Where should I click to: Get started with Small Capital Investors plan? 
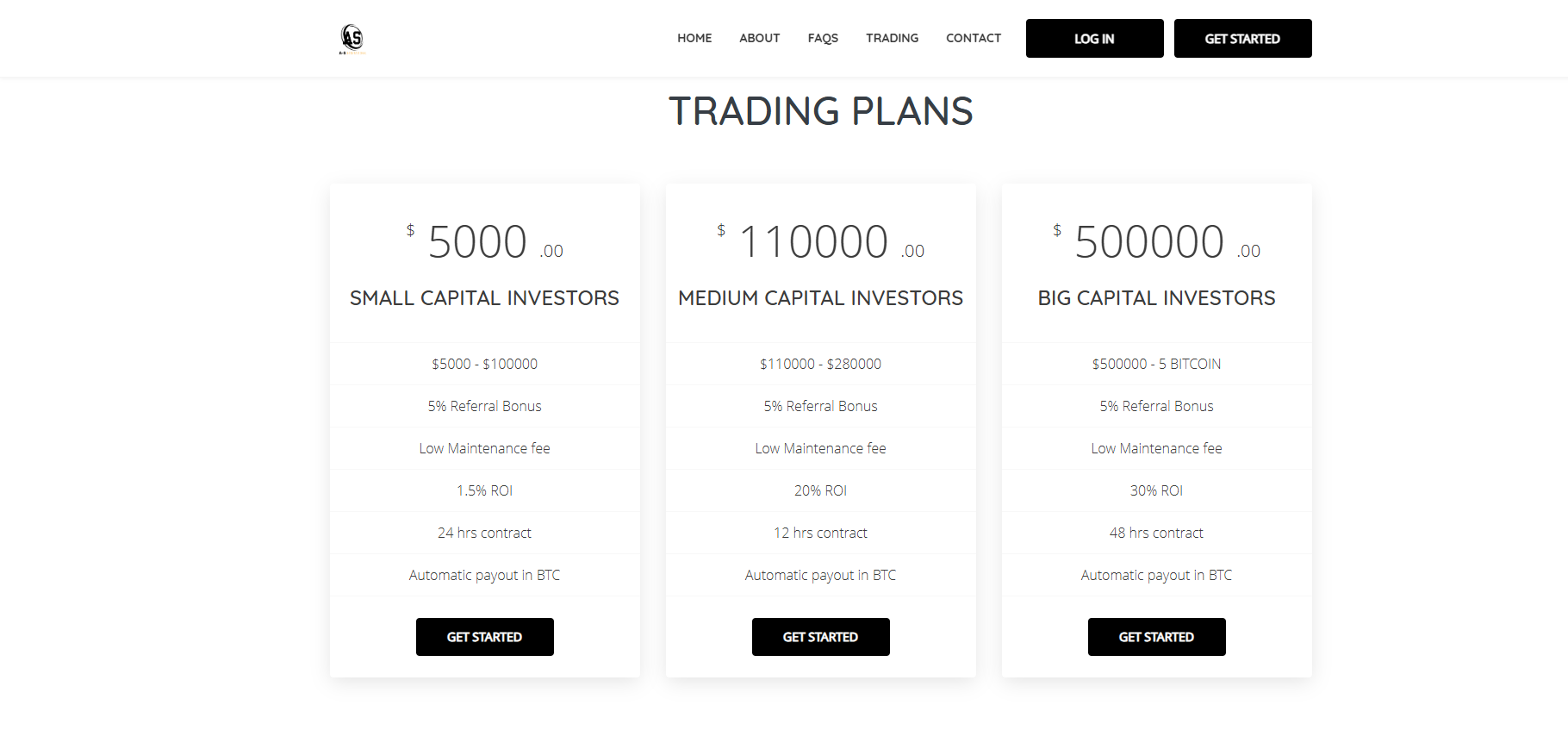coord(484,637)
